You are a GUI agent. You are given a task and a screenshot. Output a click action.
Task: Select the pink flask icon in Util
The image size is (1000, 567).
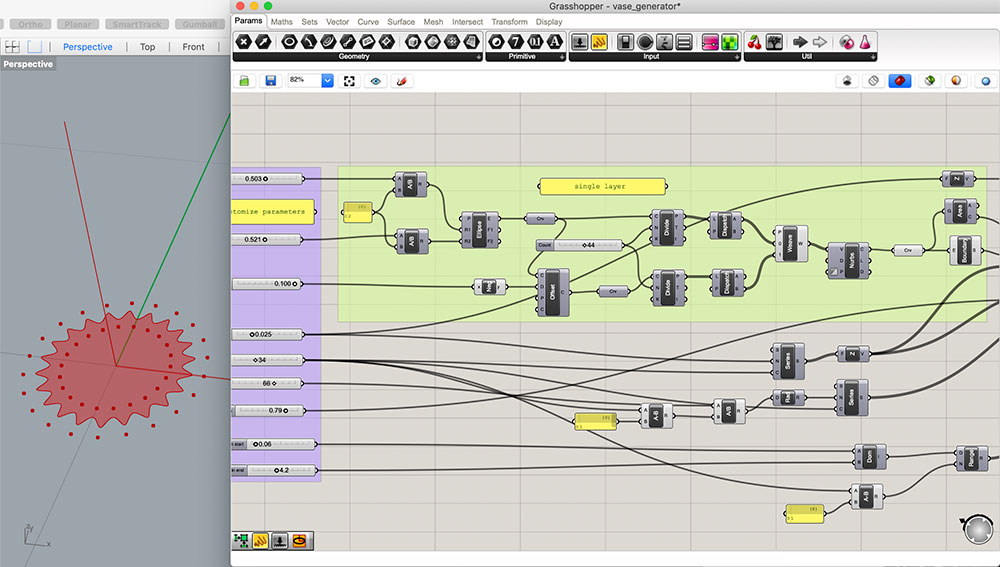(865, 42)
